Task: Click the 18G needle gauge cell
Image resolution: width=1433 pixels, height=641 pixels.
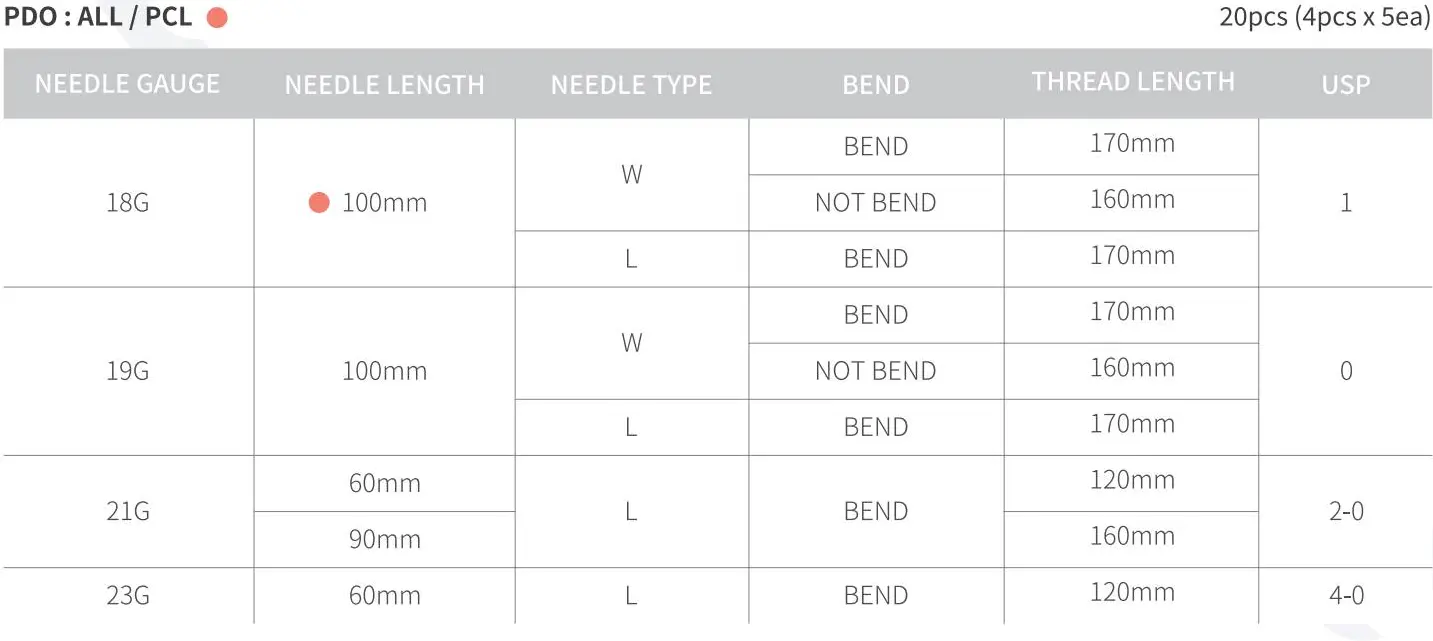Action: click(127, 203)
